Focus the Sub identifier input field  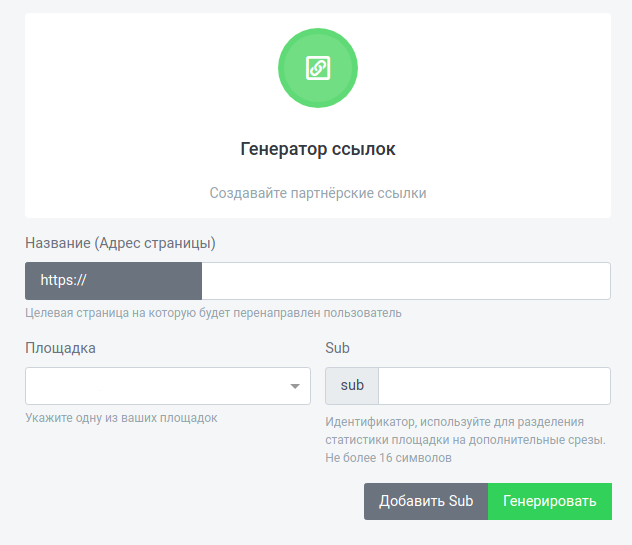(494, 386)
